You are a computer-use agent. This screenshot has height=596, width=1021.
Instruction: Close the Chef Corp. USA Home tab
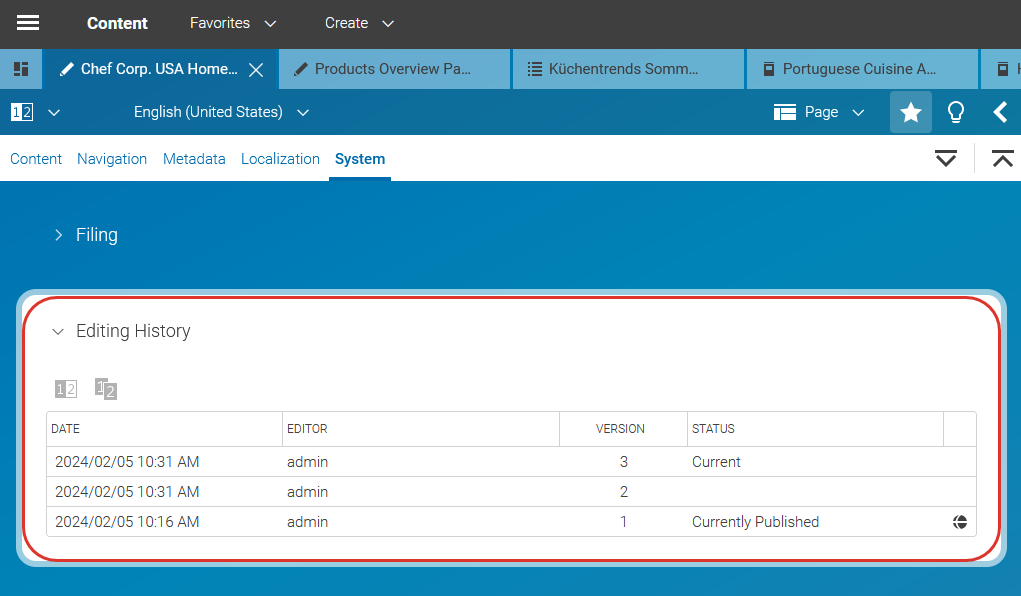click(x=256, y=70)
